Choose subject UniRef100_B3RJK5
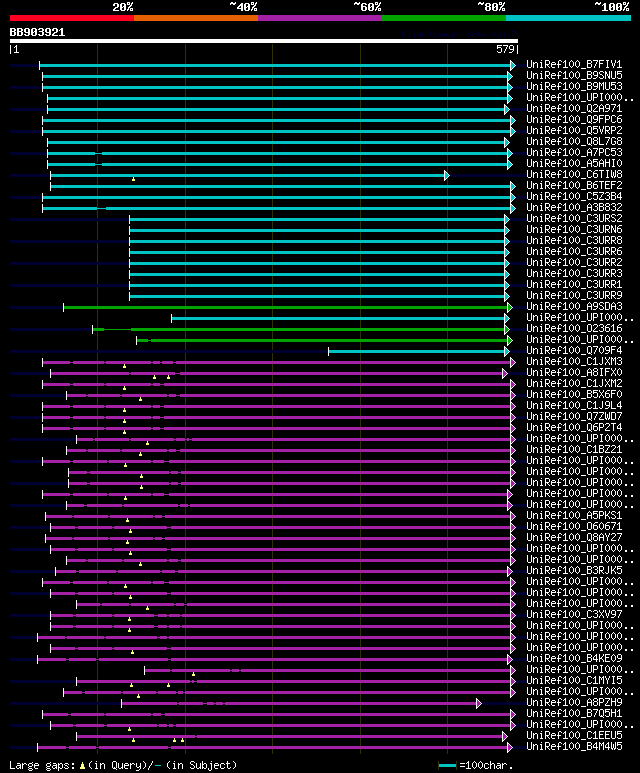This screenshot has width=640, height=773. click(574, 570)
